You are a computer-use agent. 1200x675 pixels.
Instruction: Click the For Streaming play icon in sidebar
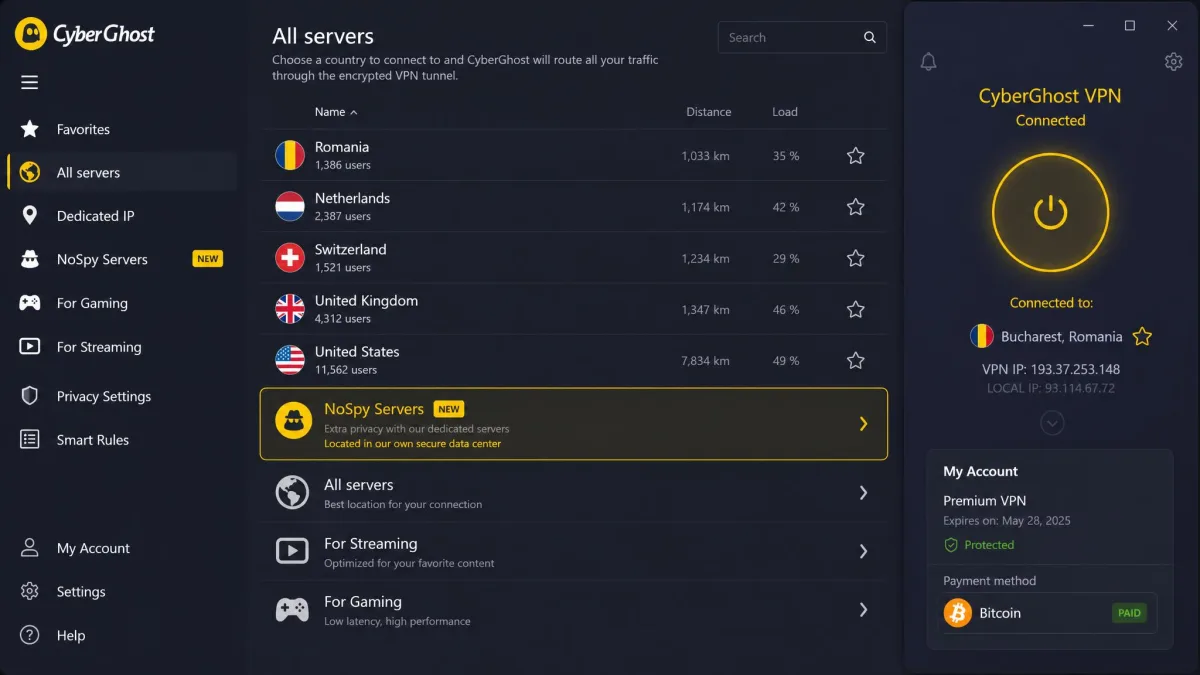click(x=30, y=347)
